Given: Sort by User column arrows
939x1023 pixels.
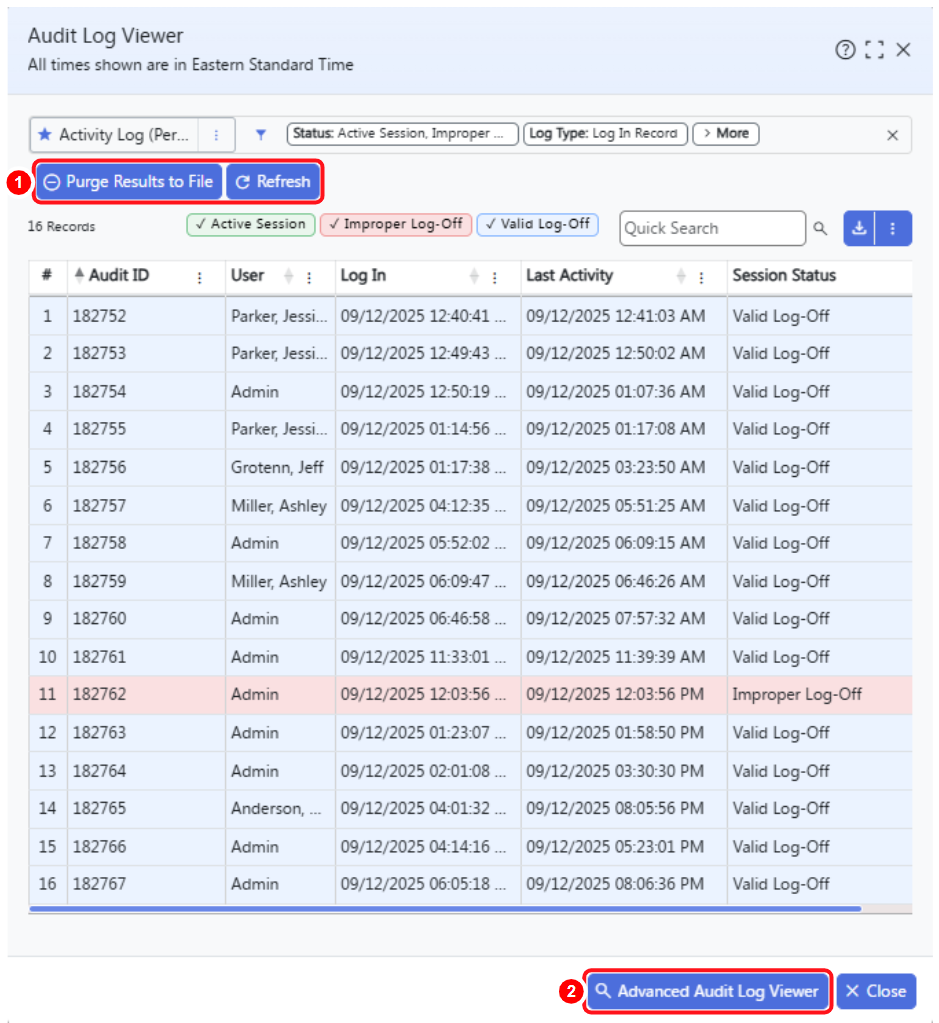Looking at the screenshot, I should [288, 277].
